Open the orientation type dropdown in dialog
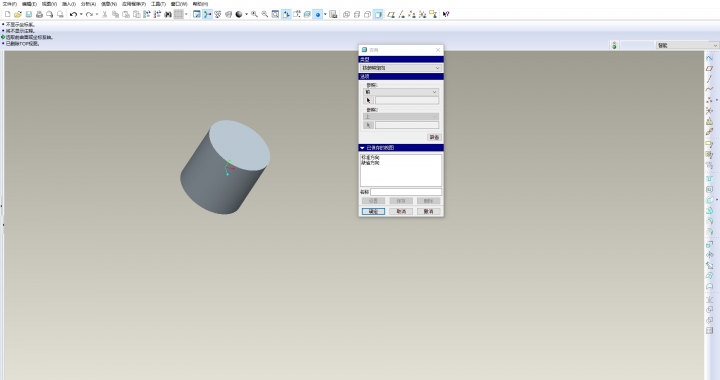The height and width of the screenshot is (380, 720). coord(401,68)
